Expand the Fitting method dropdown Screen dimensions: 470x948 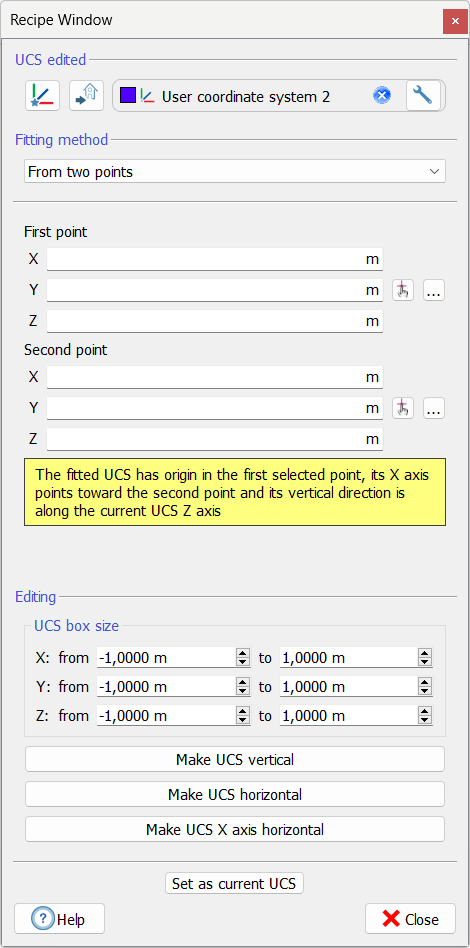(235, 172)
